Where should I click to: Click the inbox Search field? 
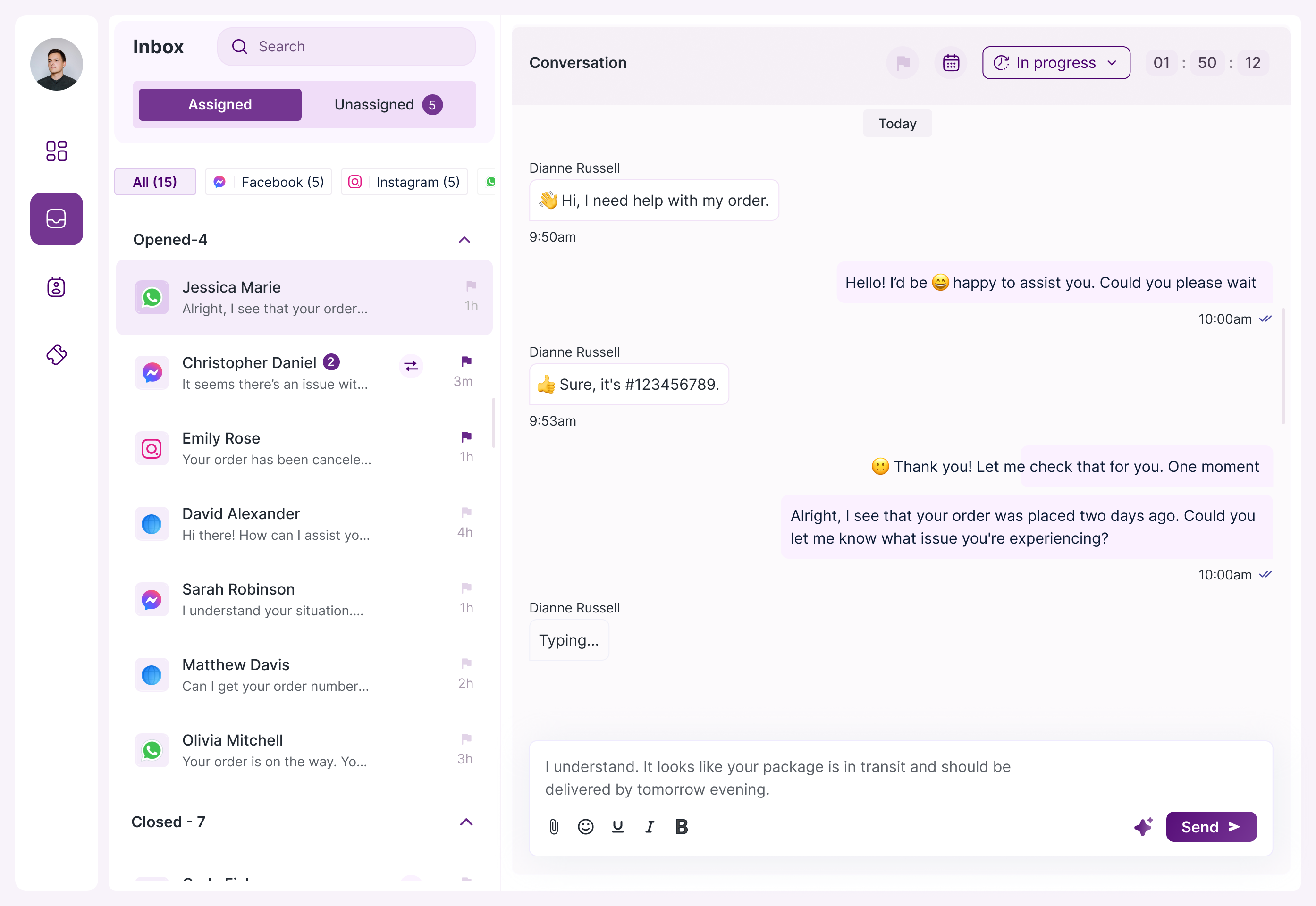(x=346, y=47)
